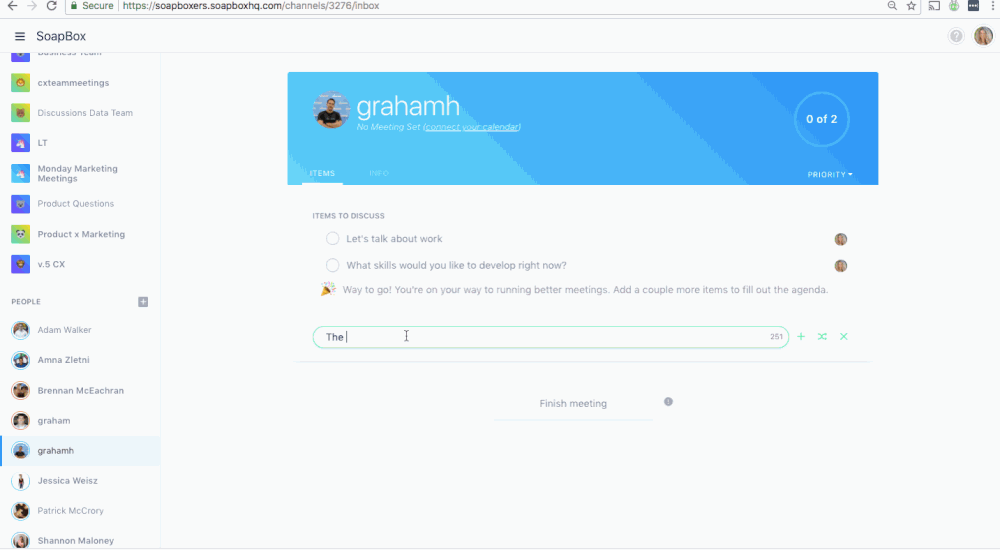Click the 0 of 2 progress circle
Viewport: 1000px width, 550px height.
tap(821, 119)
